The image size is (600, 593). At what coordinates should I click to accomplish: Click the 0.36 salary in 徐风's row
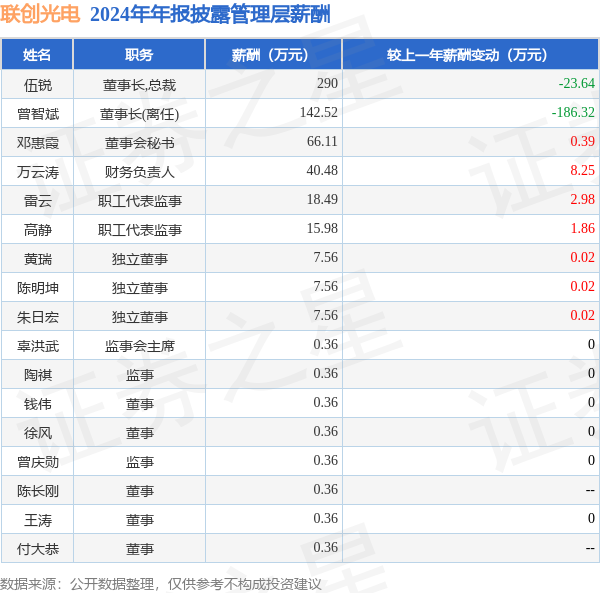point(326,431)
